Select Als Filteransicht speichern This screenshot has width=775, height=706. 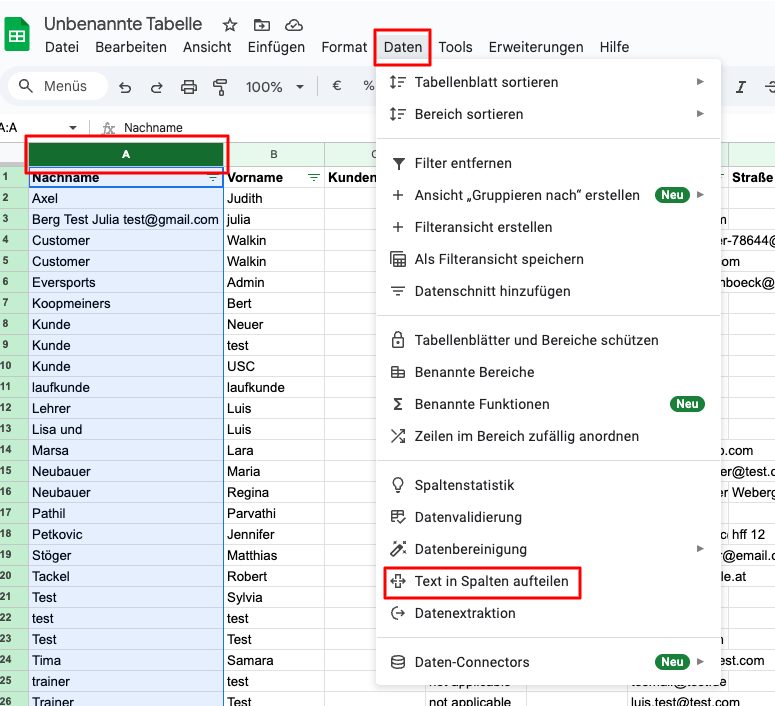[x=548, y=259]
